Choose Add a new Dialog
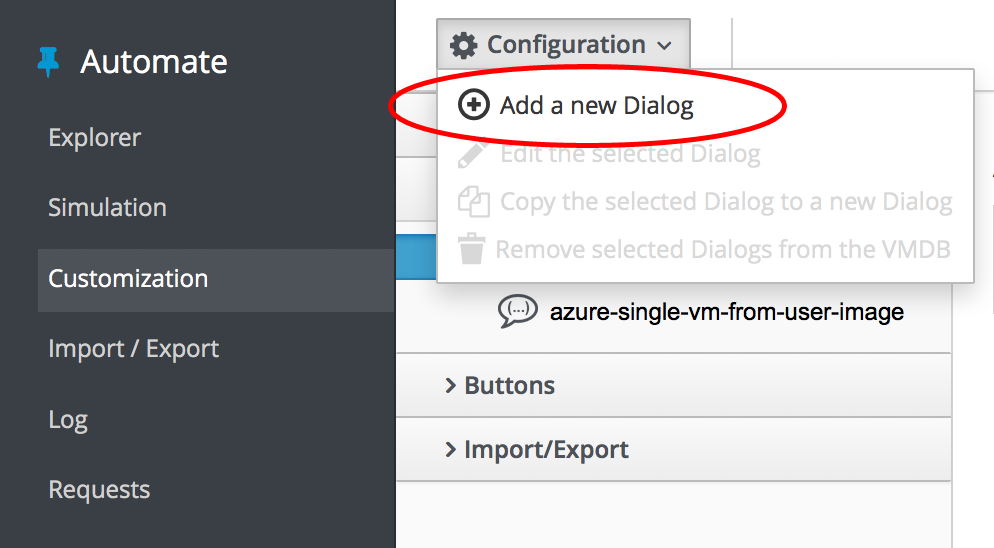The image size is (994, 548). click(x=596, y=105)
